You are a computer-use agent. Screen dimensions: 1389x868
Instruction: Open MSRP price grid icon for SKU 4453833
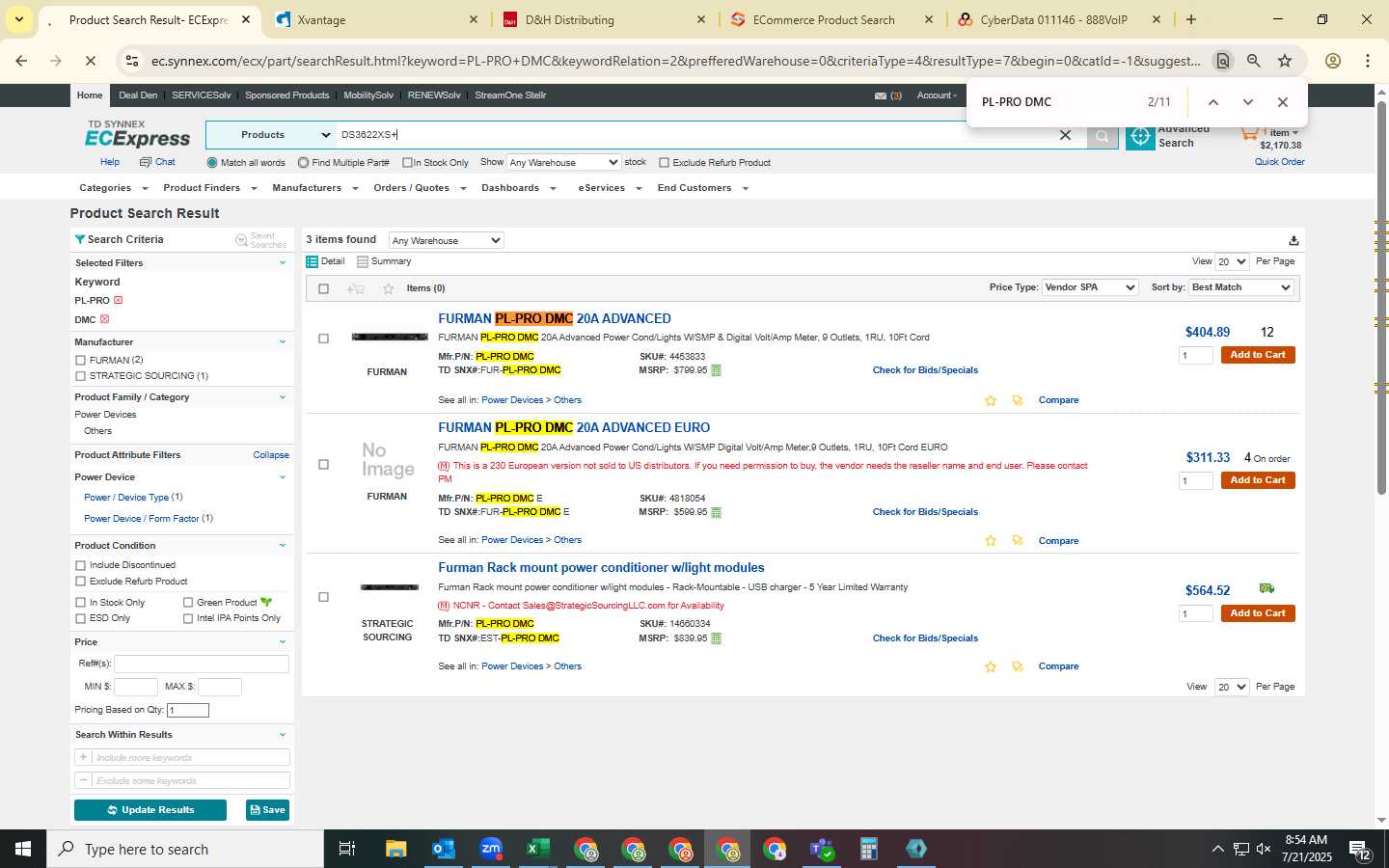click(716, 370)
